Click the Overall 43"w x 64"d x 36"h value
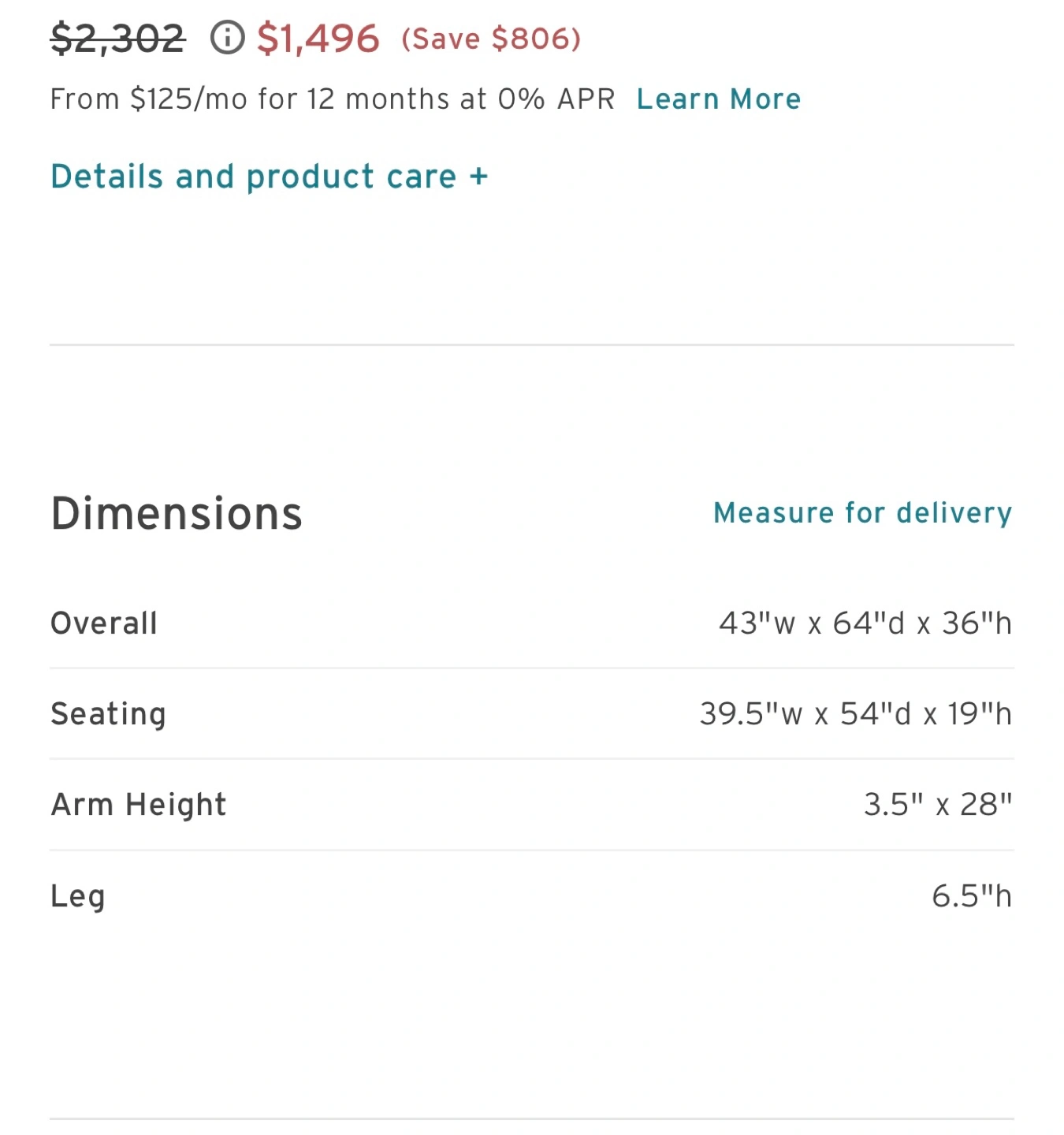The image size is (1064, 1135). pos(865,623)
